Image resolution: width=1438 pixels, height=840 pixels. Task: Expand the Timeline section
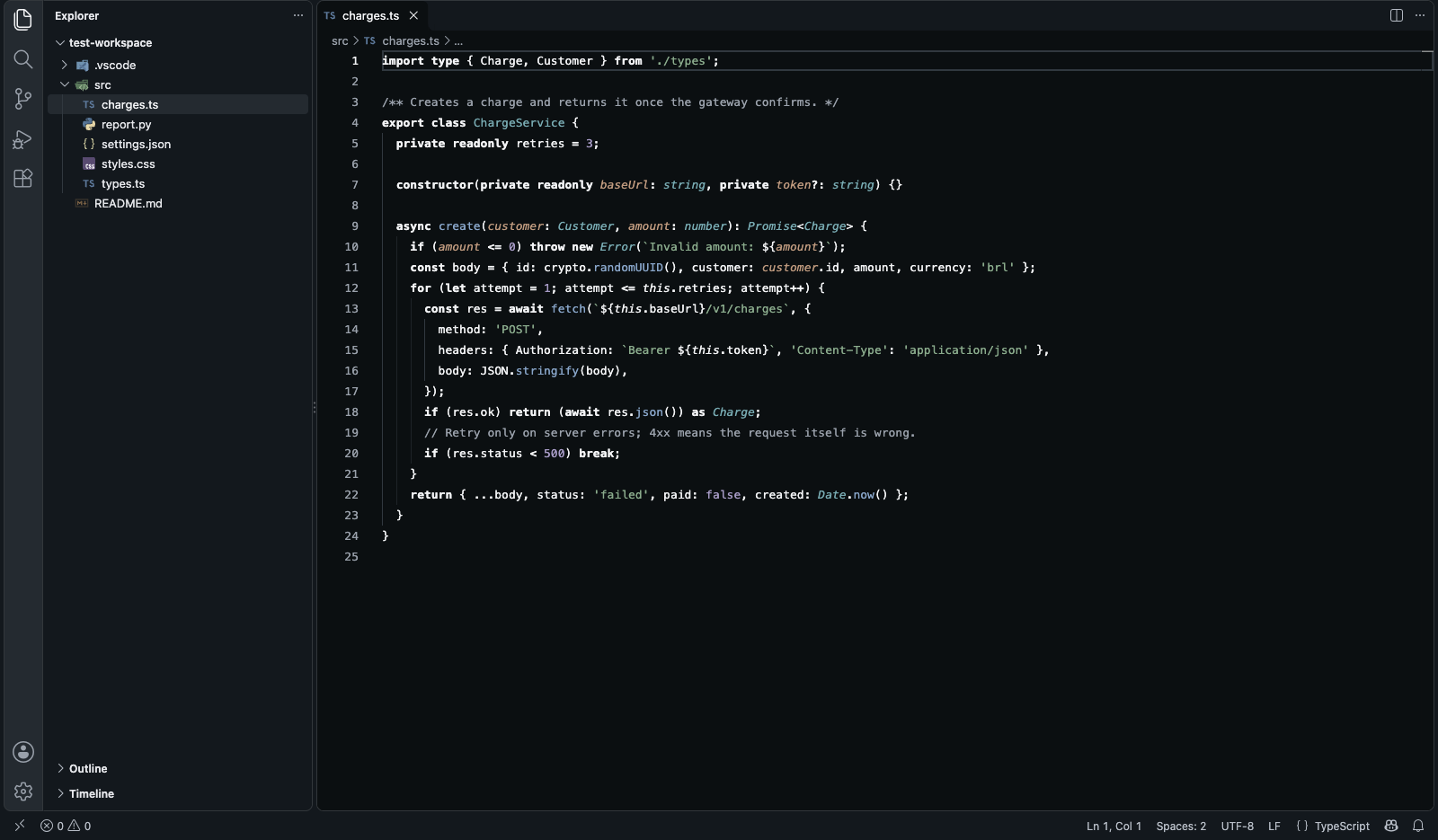pos(178,793)
